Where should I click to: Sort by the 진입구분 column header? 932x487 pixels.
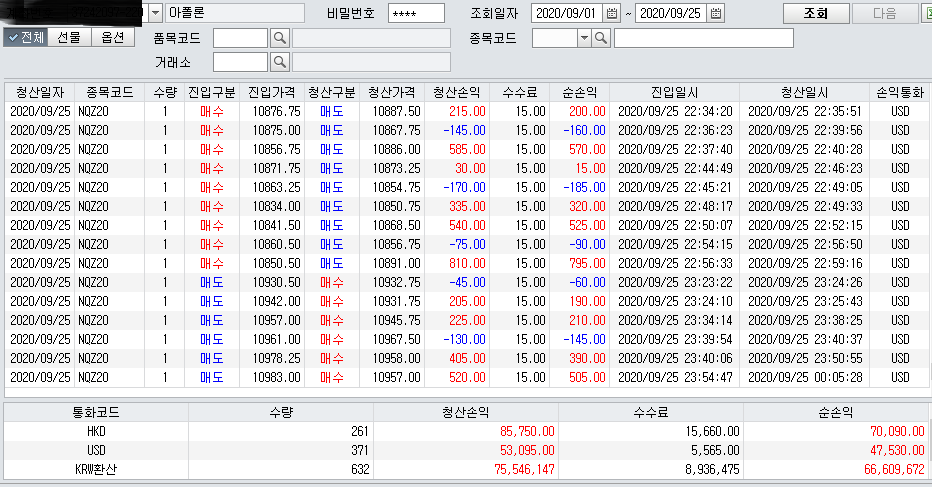[x=212, y=92]
